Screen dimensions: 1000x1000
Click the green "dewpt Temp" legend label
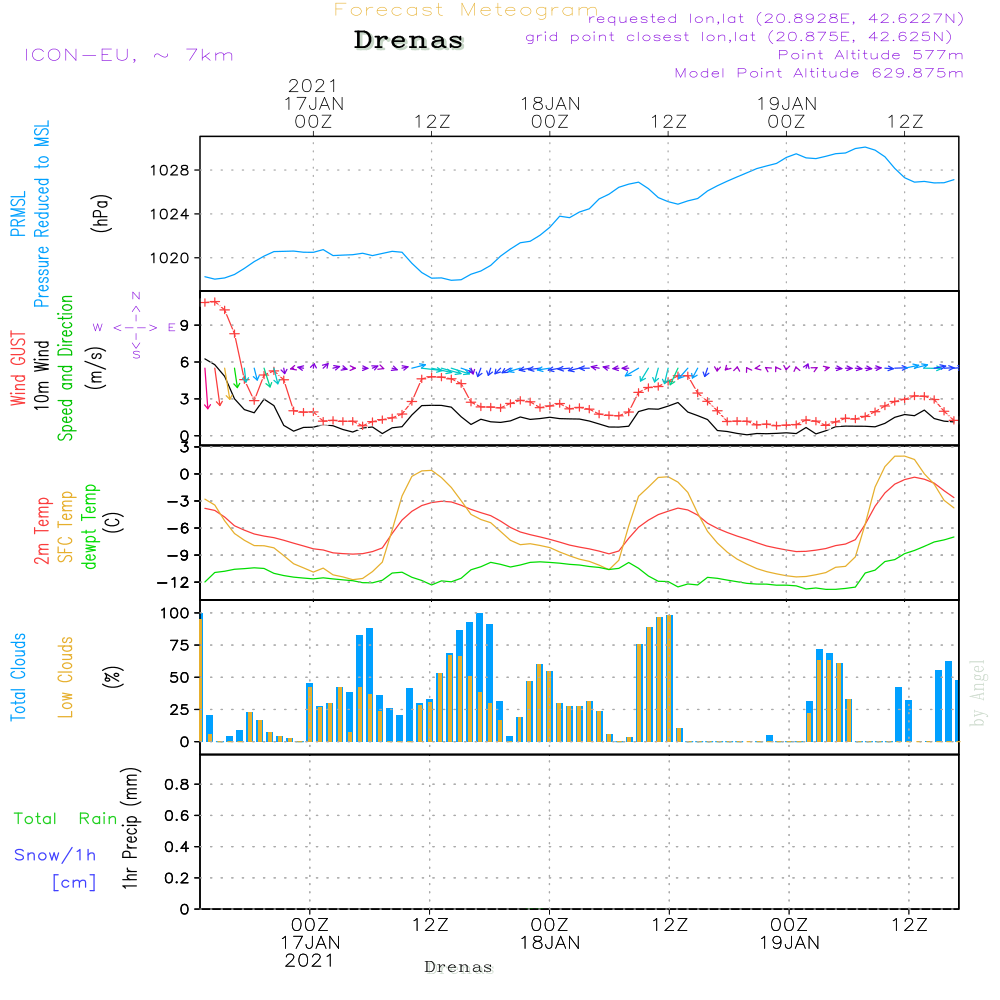pyautogui.click(x=89, y=526)
